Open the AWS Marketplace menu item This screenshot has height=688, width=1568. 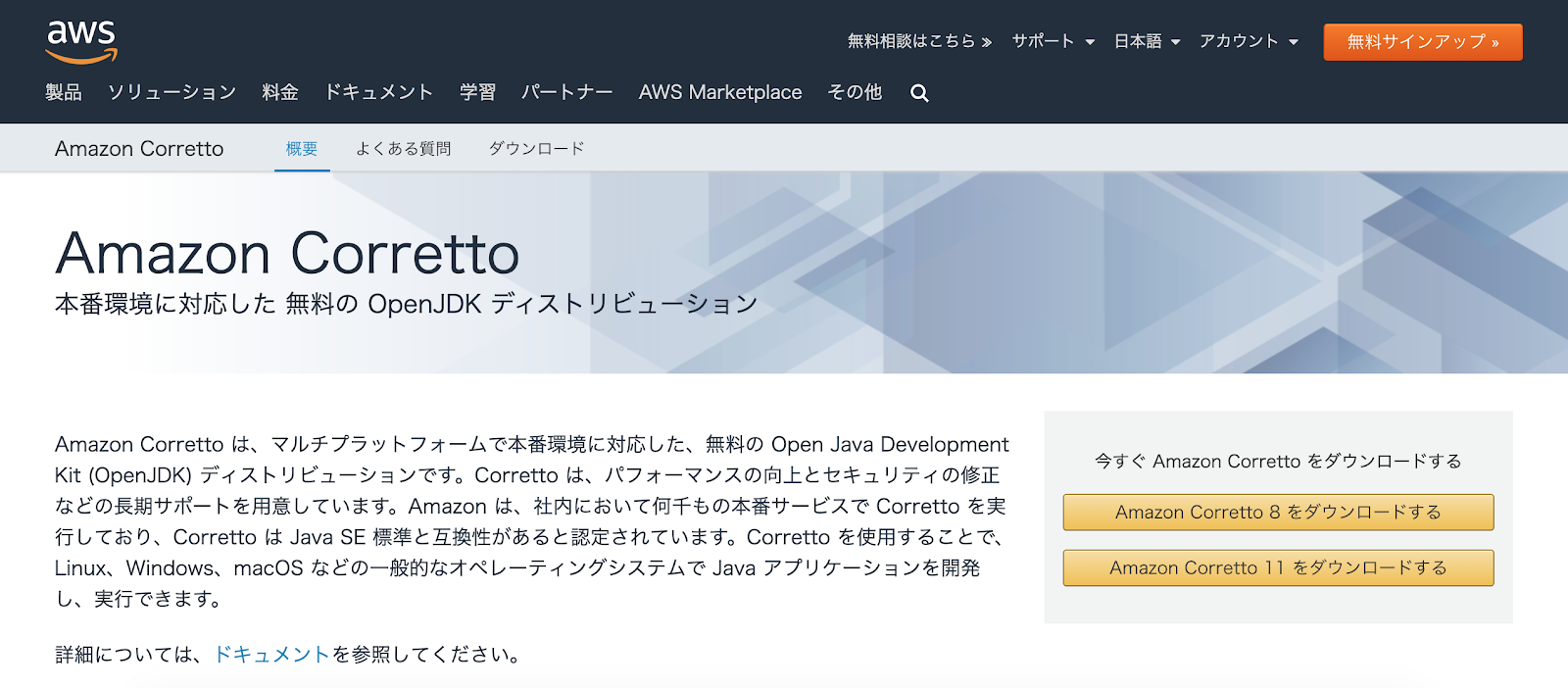point(720,92)
